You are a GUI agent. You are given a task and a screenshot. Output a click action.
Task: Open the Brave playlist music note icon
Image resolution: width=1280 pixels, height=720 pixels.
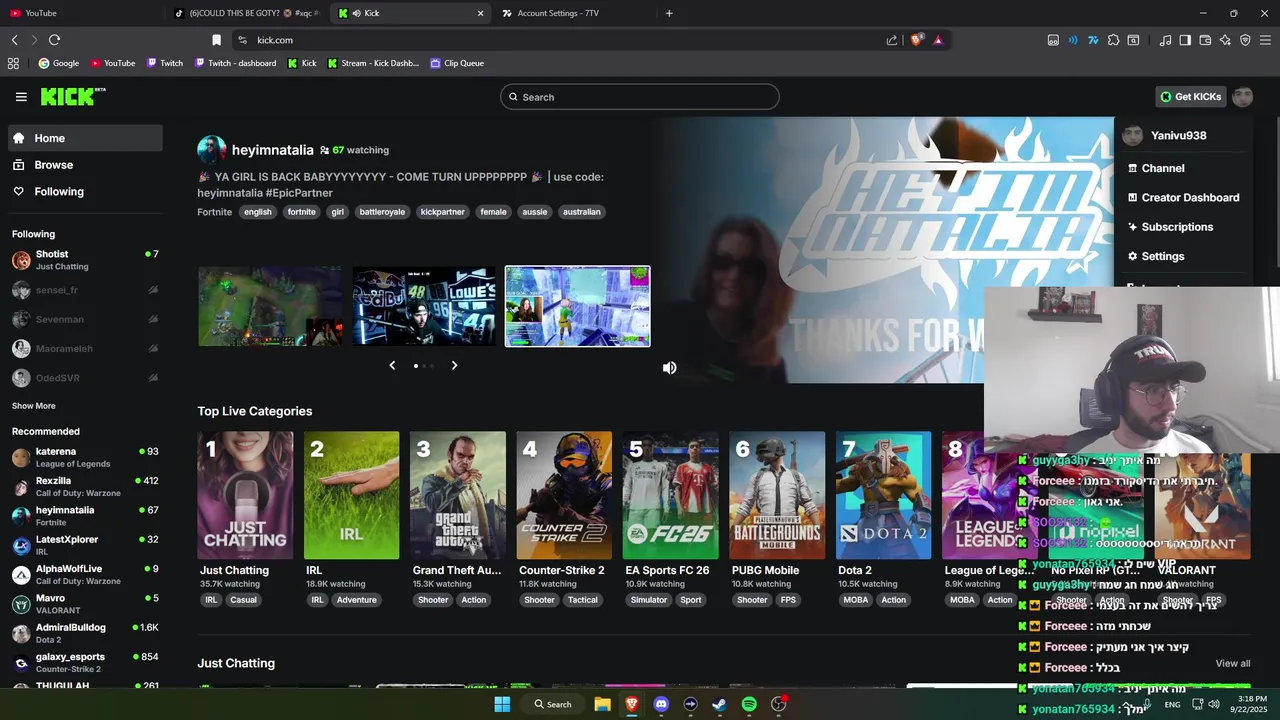coord(1165,40)
